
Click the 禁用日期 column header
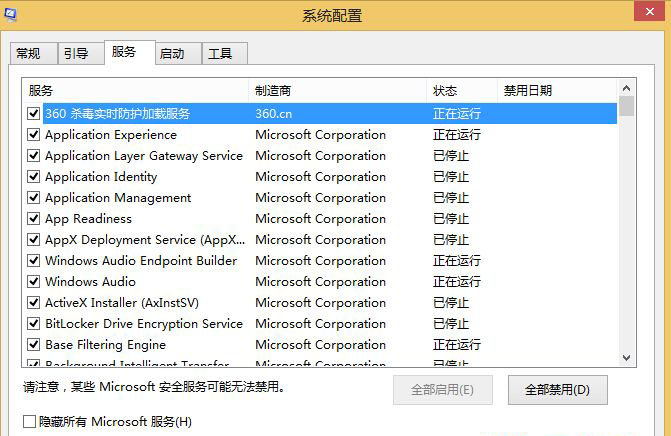tap(557, 91)
